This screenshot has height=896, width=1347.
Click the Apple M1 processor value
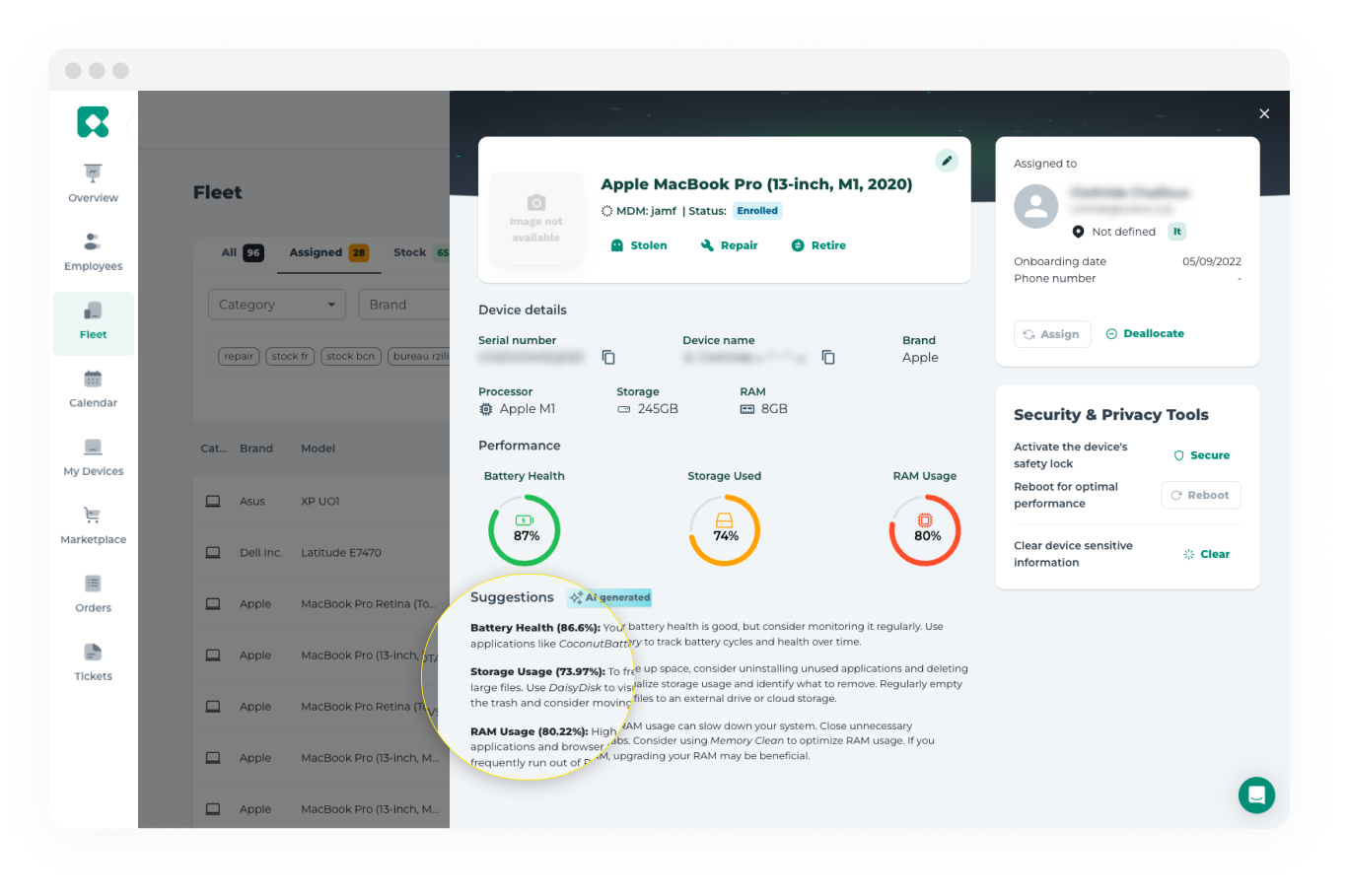[527, 409]
